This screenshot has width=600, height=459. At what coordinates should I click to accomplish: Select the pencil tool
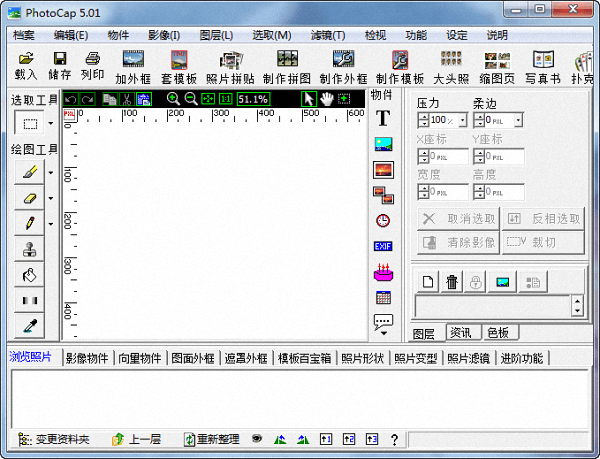29,224
